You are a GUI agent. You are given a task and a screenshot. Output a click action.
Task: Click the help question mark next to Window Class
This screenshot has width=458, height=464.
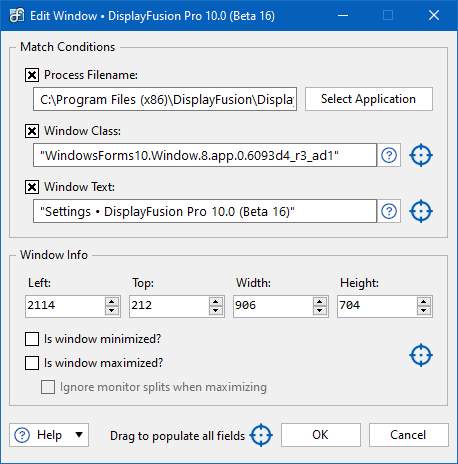click(389, 155)
